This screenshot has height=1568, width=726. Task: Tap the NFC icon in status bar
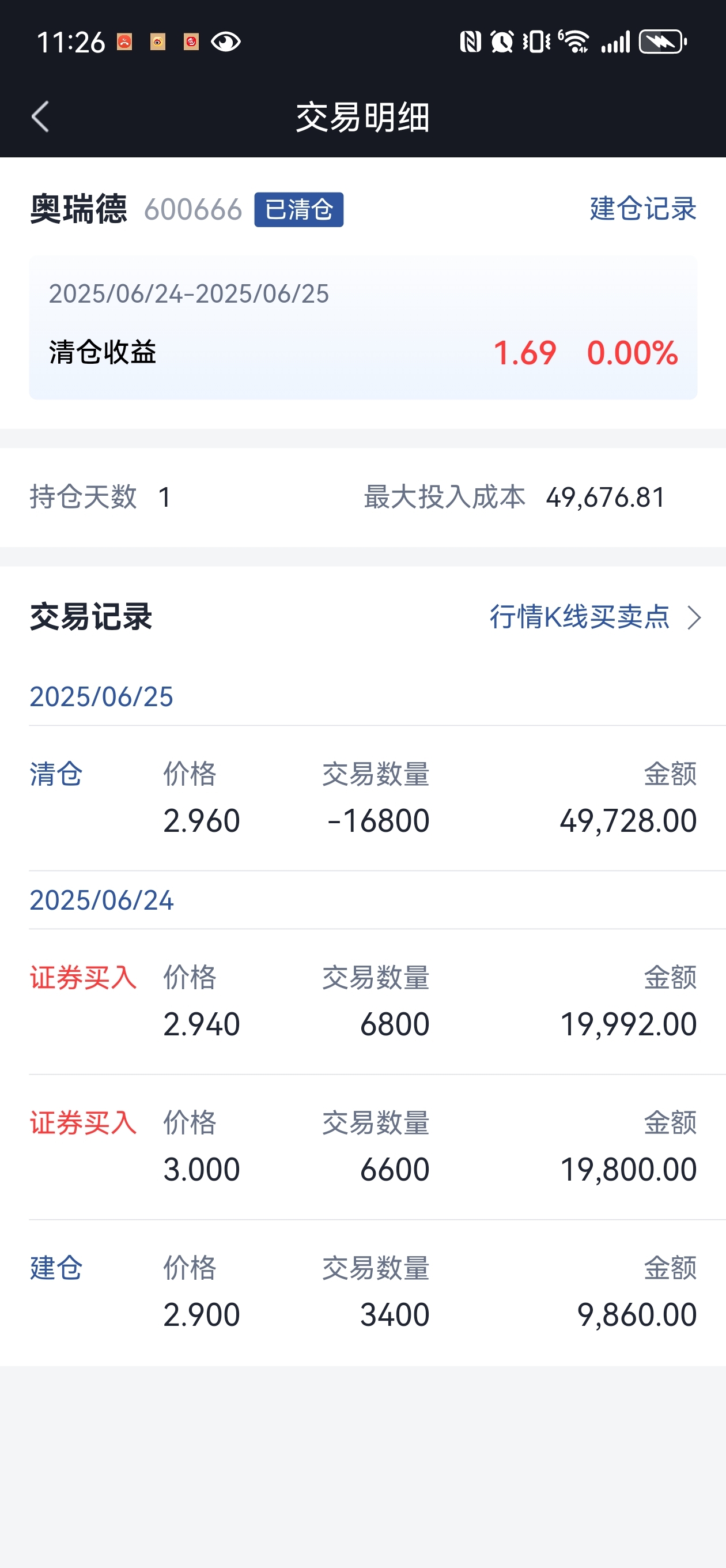coord(470,42)
